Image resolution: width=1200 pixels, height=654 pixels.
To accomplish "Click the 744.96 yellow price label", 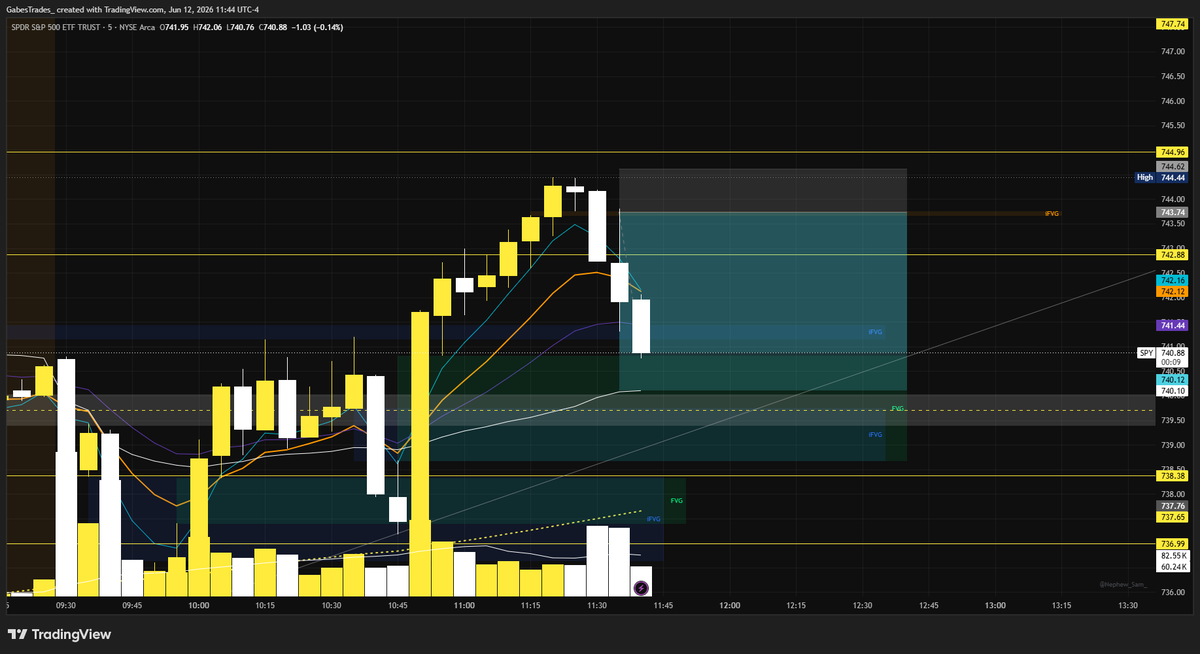I will [1172, 153].
